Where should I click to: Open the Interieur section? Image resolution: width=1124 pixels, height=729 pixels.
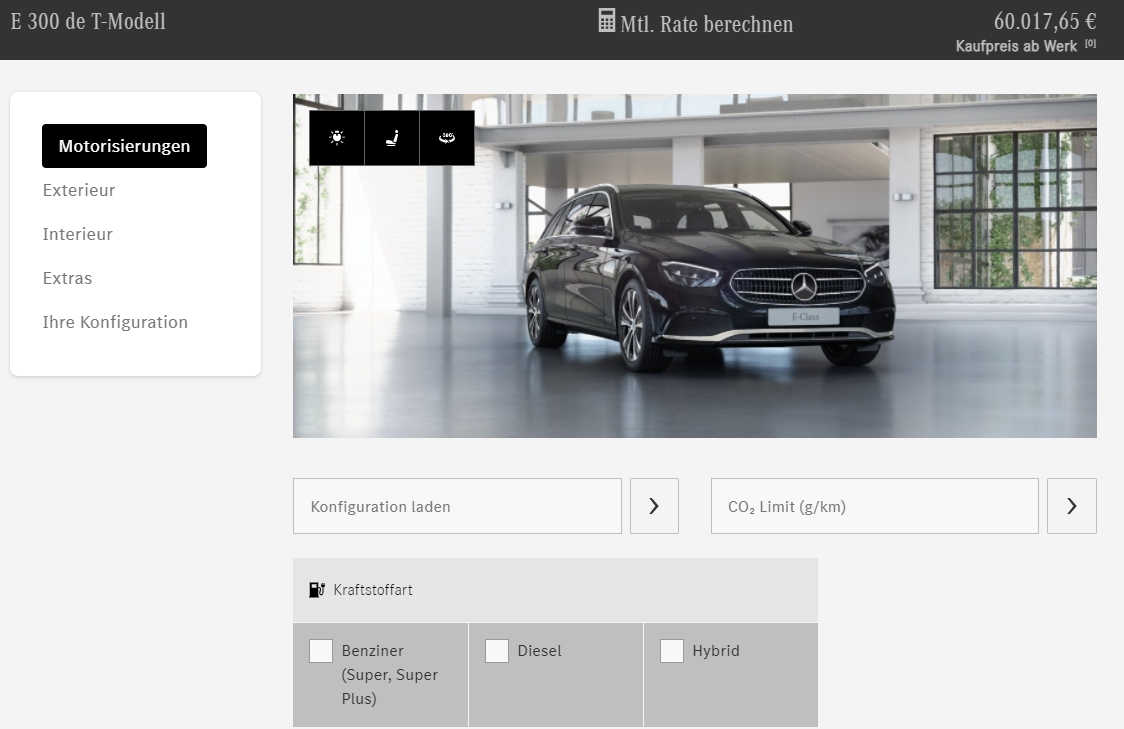(77, 234)
